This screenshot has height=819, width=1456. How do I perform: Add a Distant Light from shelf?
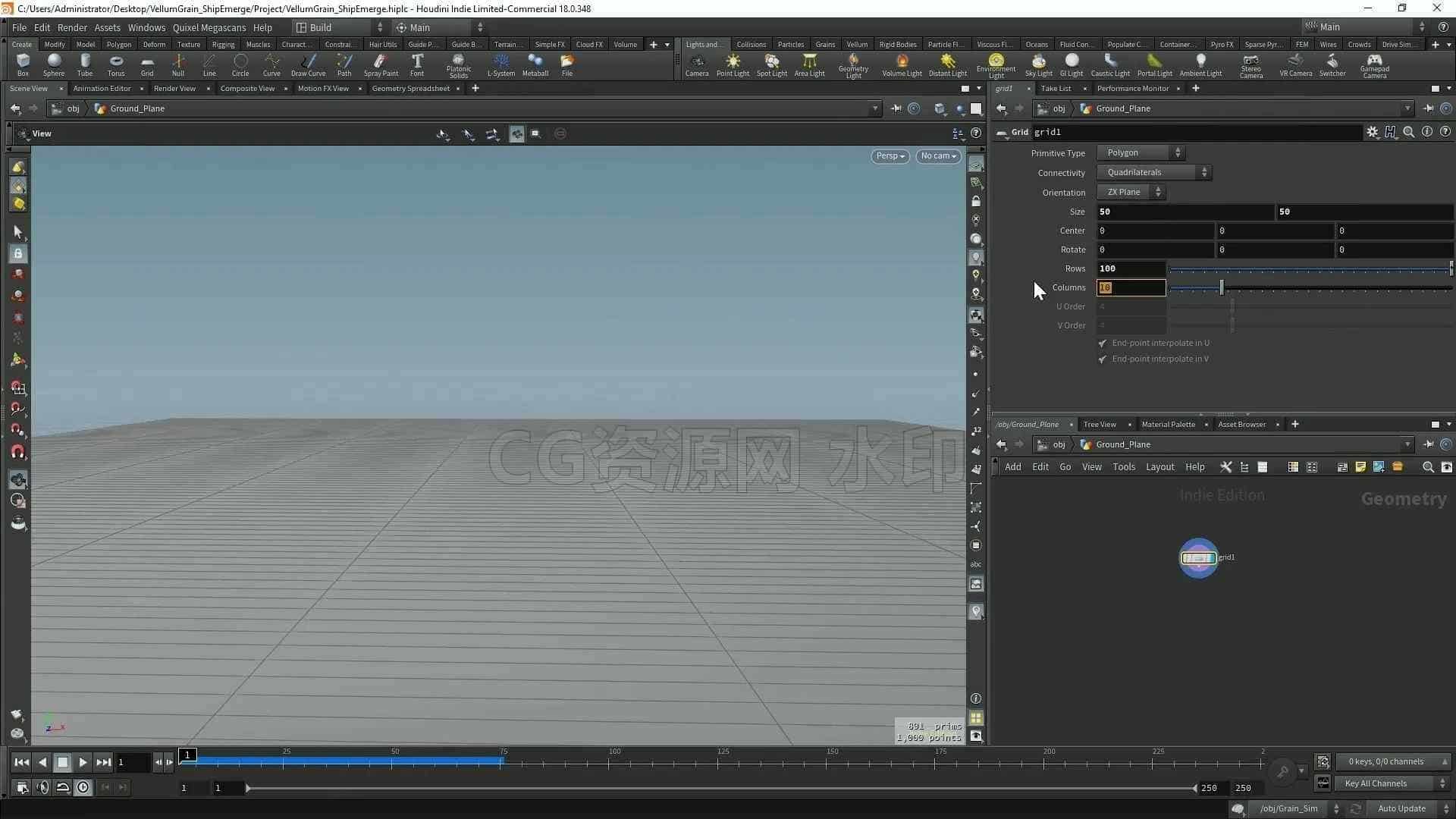point(948,64)
